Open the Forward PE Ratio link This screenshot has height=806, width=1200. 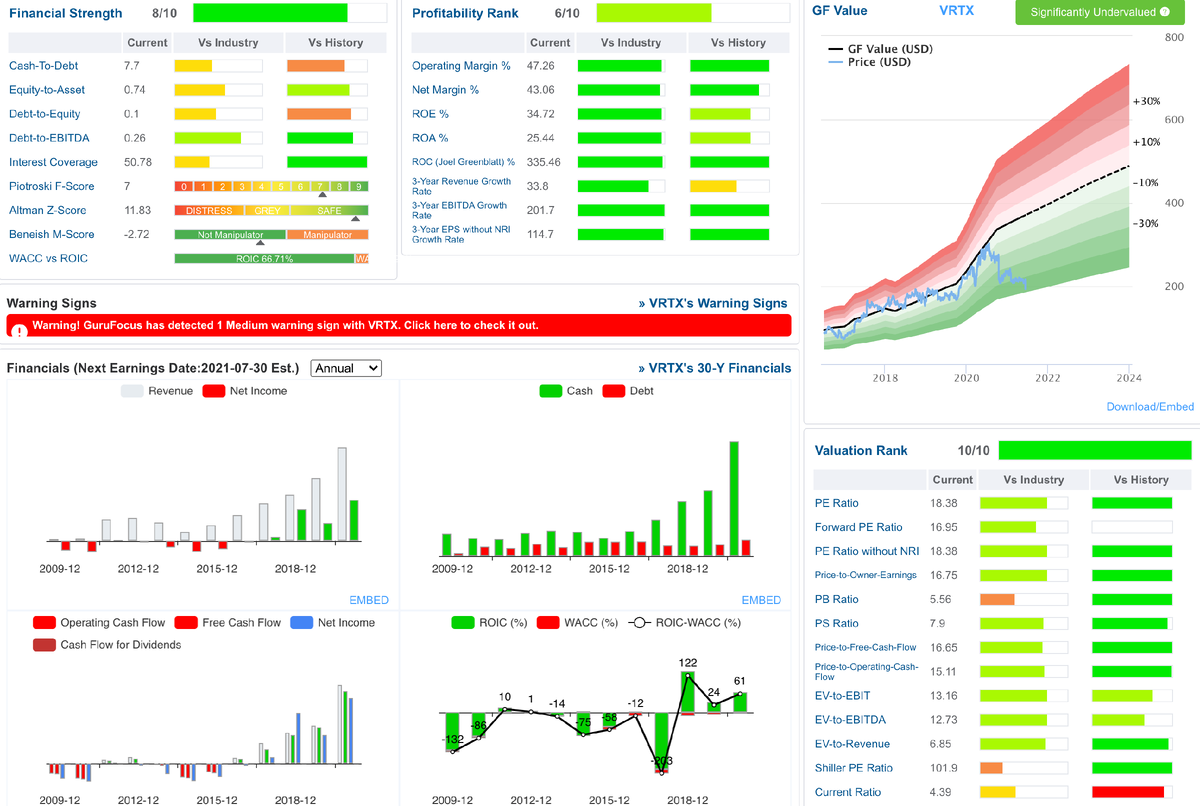[858, 527]
